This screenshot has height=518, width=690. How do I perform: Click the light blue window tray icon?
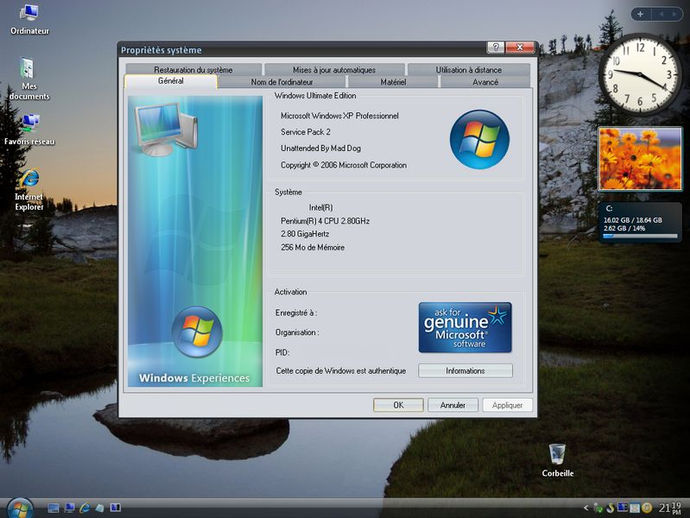[x=635, y=508]
